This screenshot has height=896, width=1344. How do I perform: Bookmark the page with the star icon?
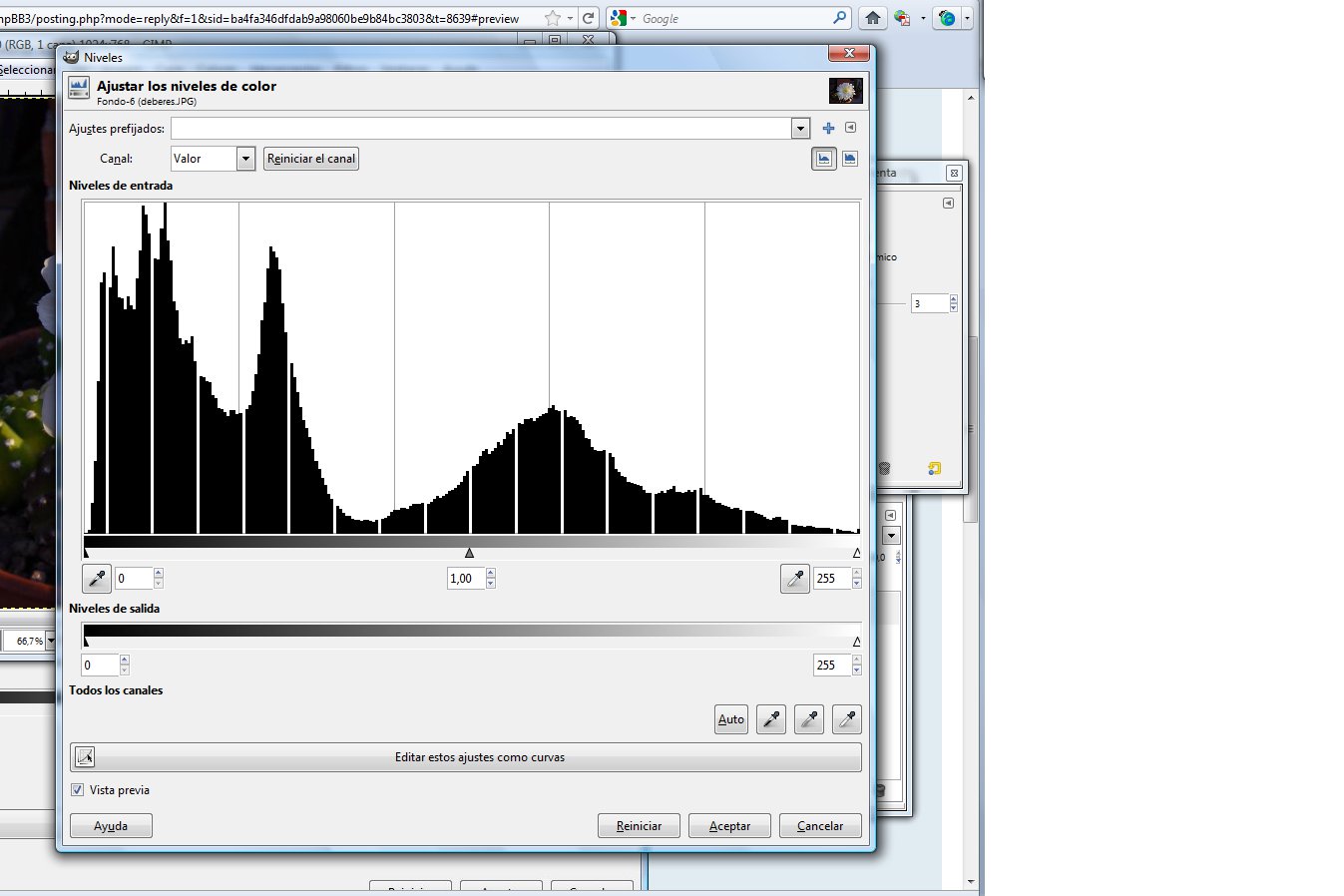553,18
